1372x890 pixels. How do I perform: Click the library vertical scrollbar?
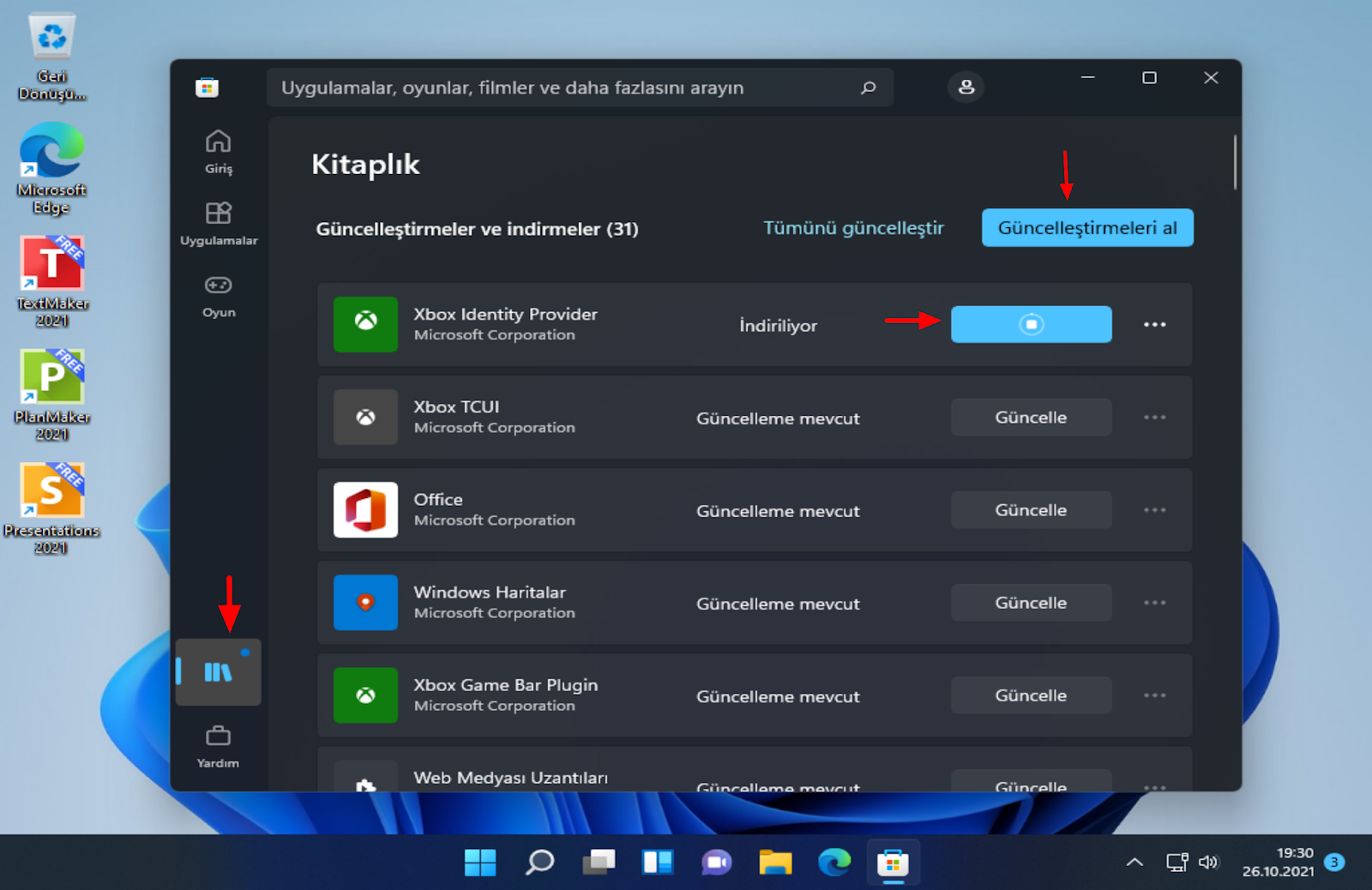tap(1235, 161)
